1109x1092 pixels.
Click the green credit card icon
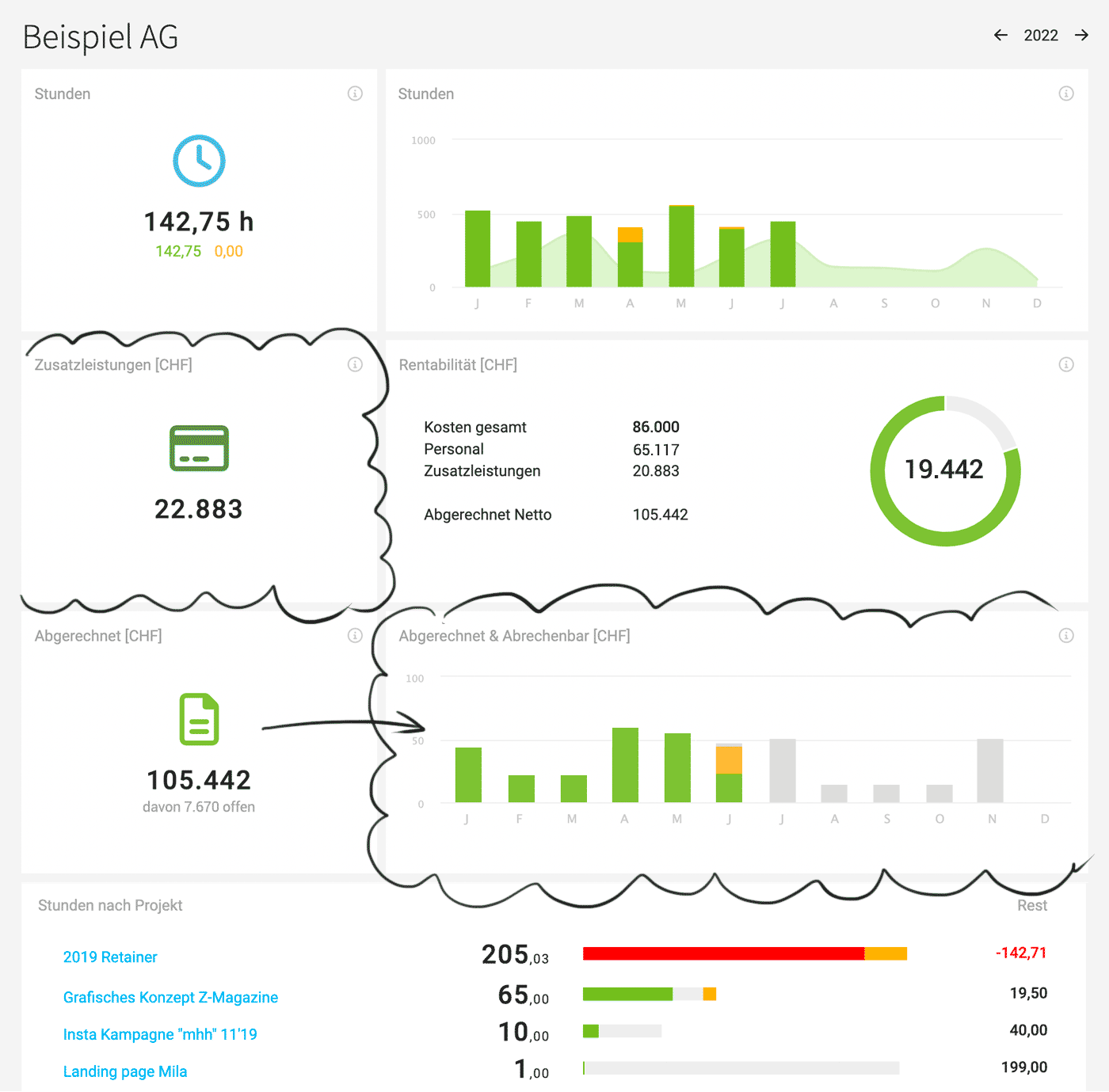[x=199, y=448]
